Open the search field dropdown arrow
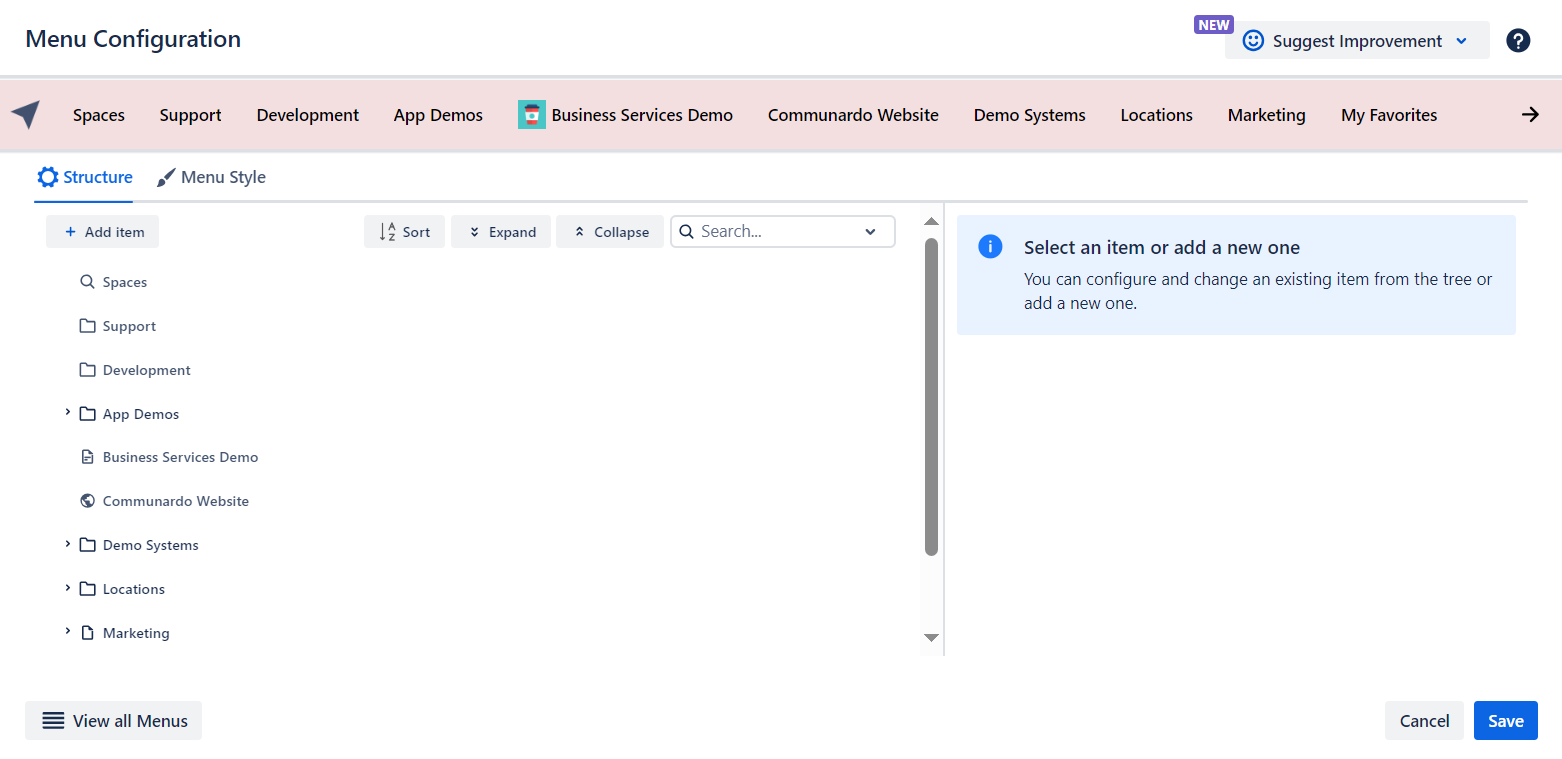The image size is (1562, 759). click(x=870, y=232)
